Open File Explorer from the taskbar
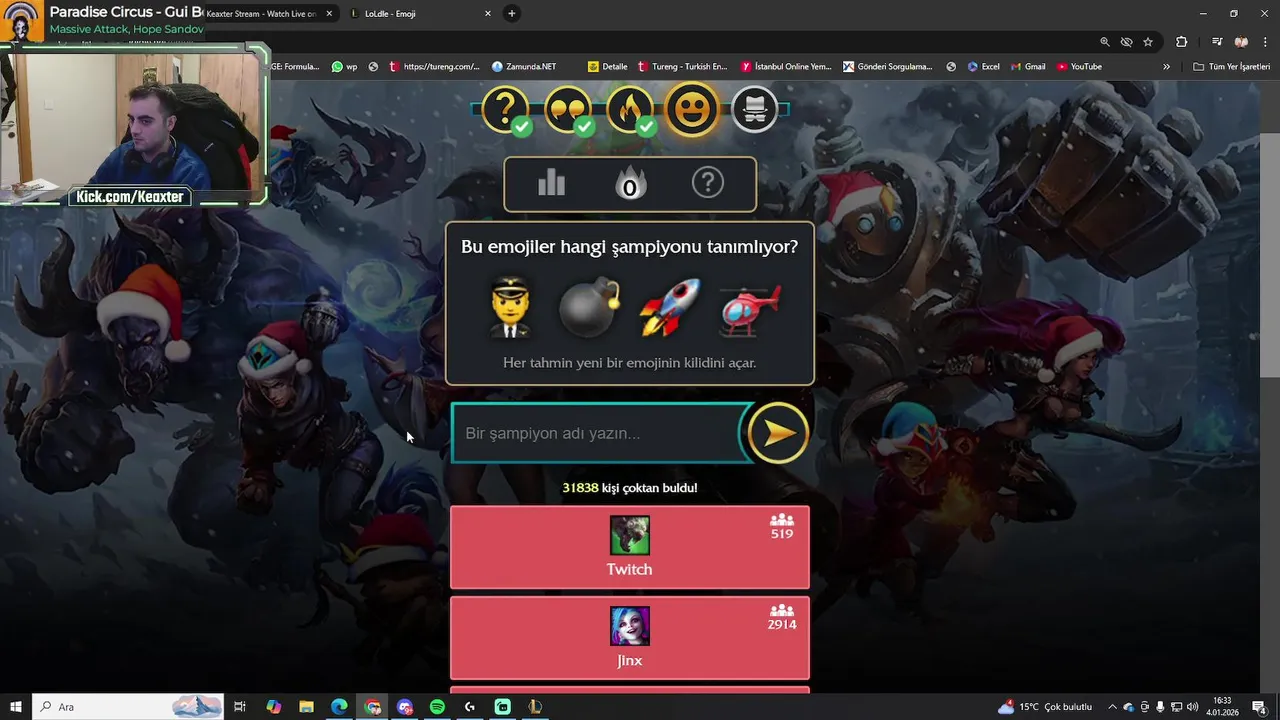 coord(306,707)
